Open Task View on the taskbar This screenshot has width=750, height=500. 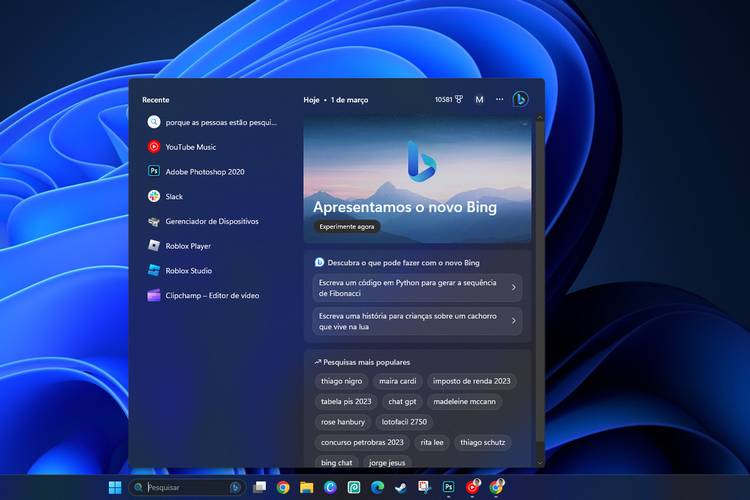(259, 487)
